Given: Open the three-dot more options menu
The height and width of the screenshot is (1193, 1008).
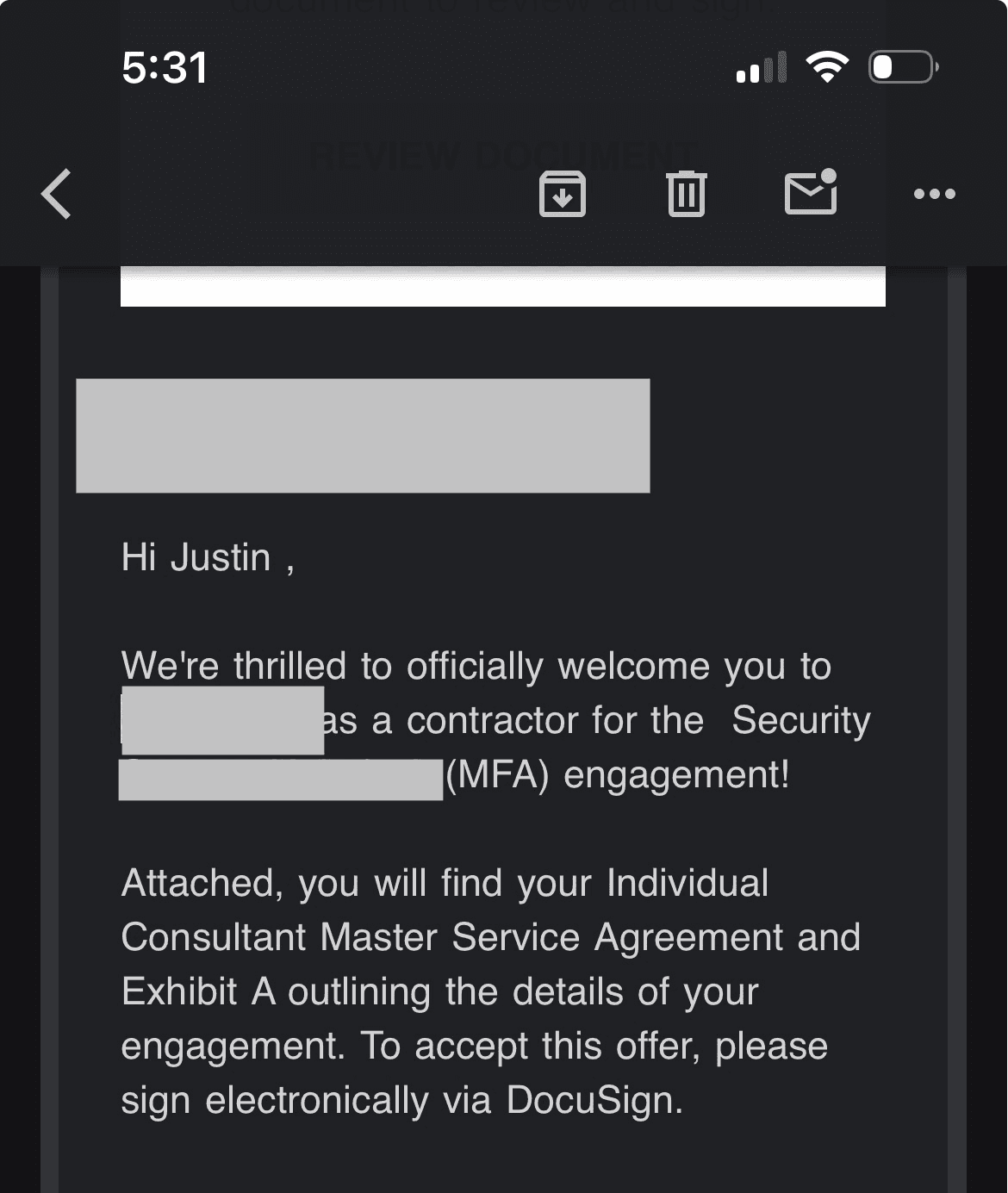Looking at the screenshot, I should (934, 194).
